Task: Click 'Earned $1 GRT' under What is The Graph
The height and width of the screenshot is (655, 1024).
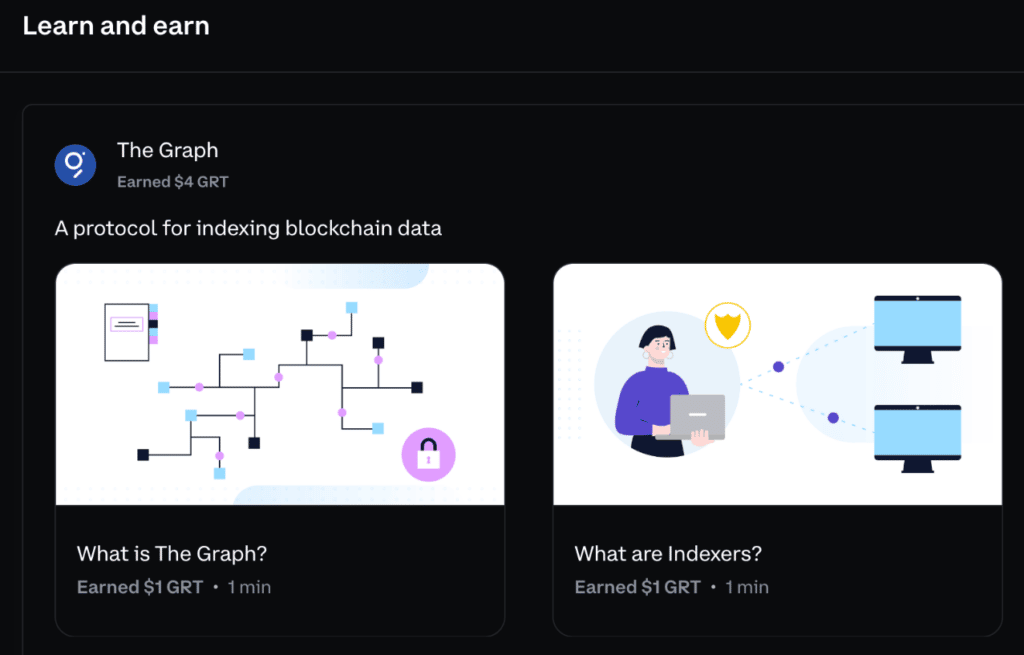Action: tap(140, 587)
